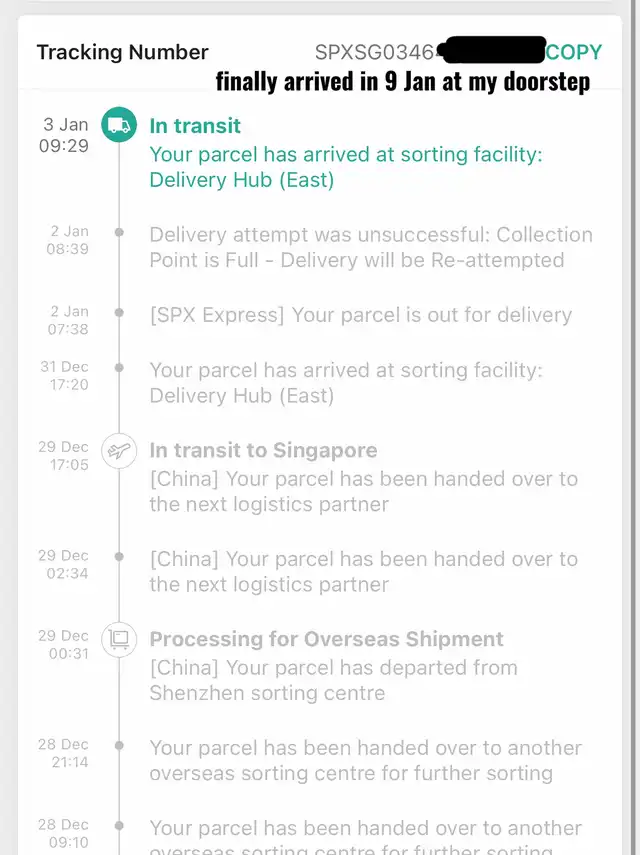Tap the 'Processing for Overseas Shipment' heading

(326, 639)
